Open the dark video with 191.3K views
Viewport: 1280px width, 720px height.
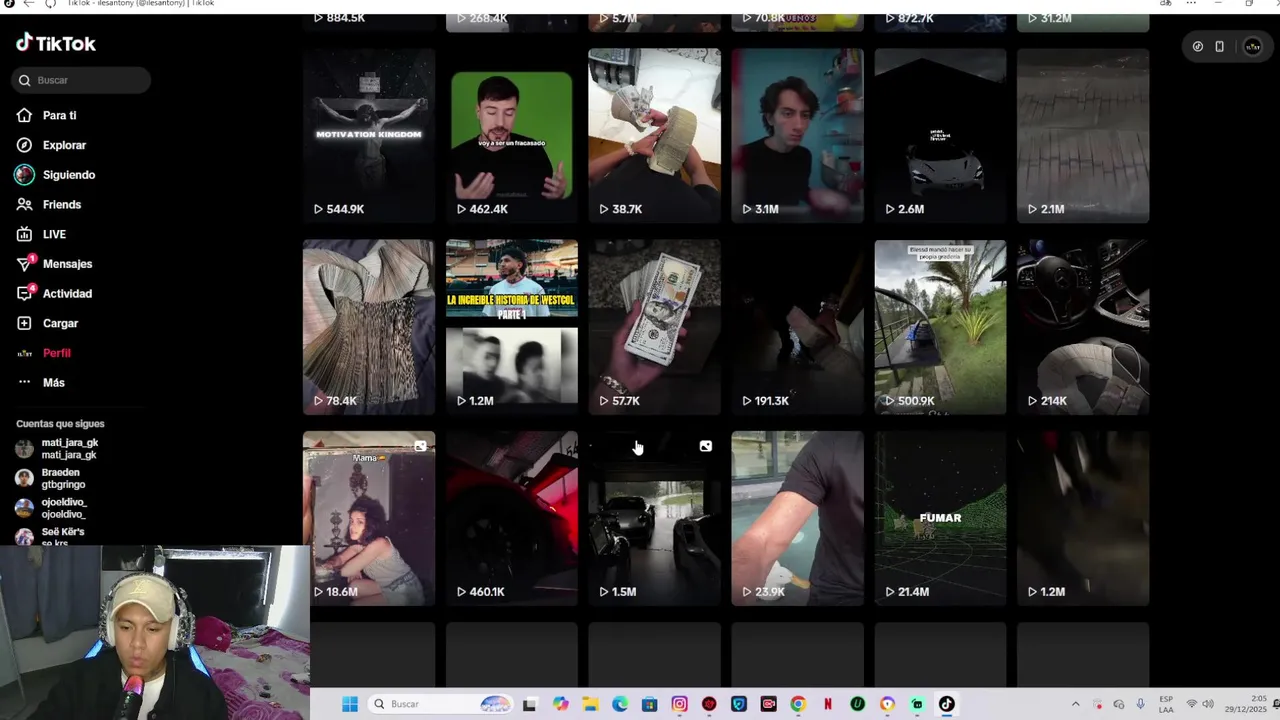pyautogui.click(x=797, y=327)
